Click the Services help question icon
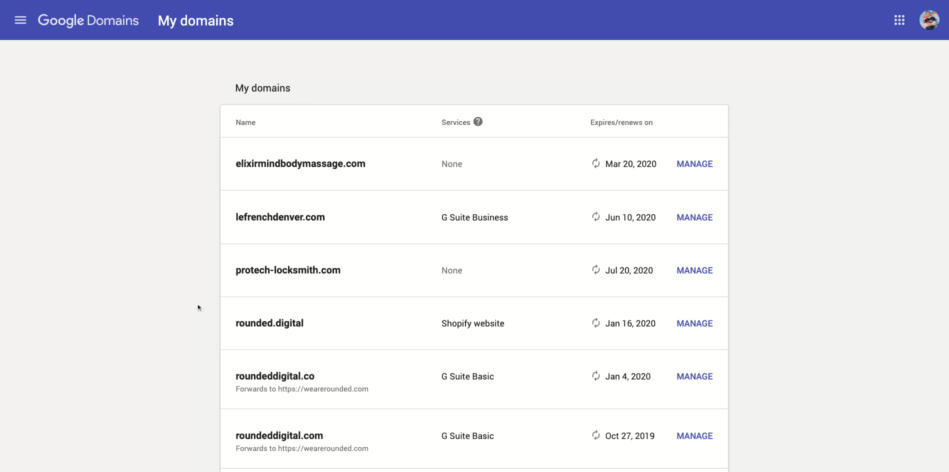This screenshot has width=949, height=472. pos(478,122)
